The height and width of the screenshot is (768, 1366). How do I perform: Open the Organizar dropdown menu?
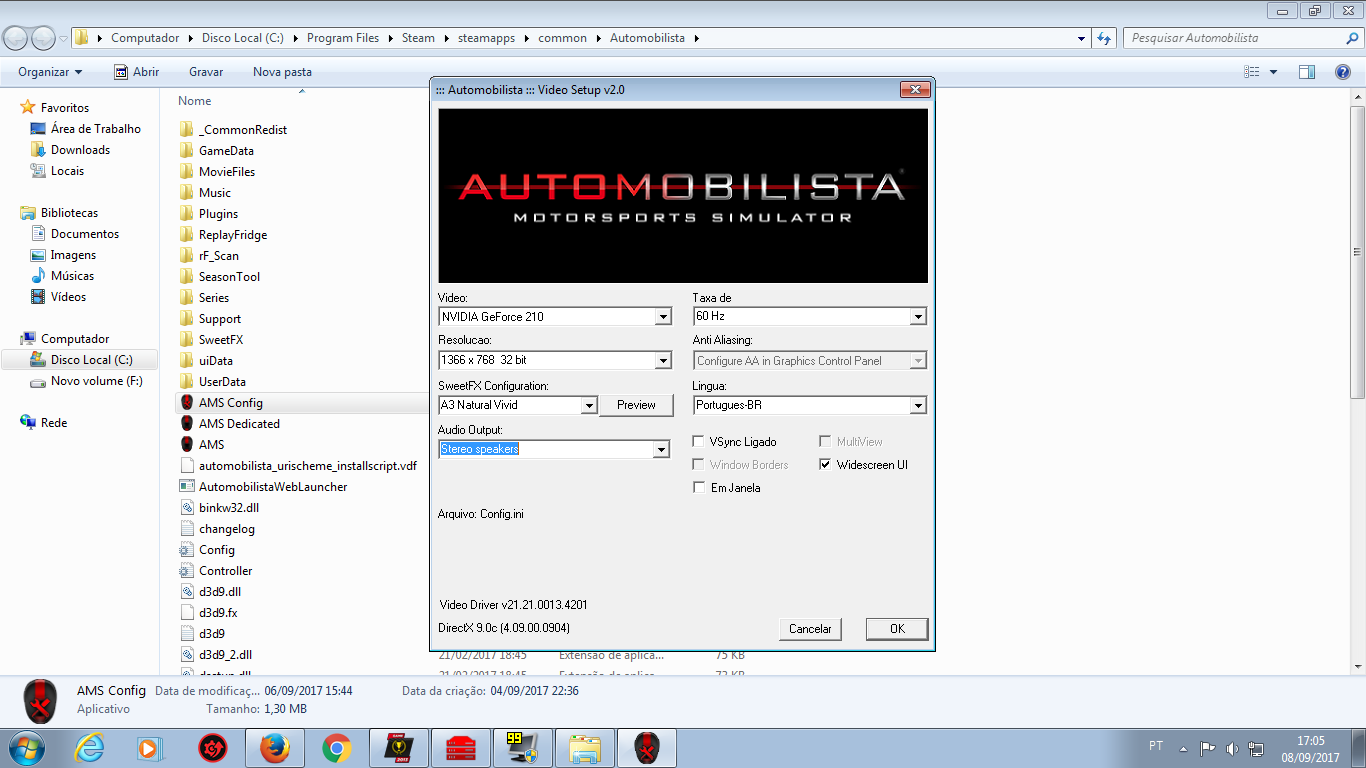[50, 72]
